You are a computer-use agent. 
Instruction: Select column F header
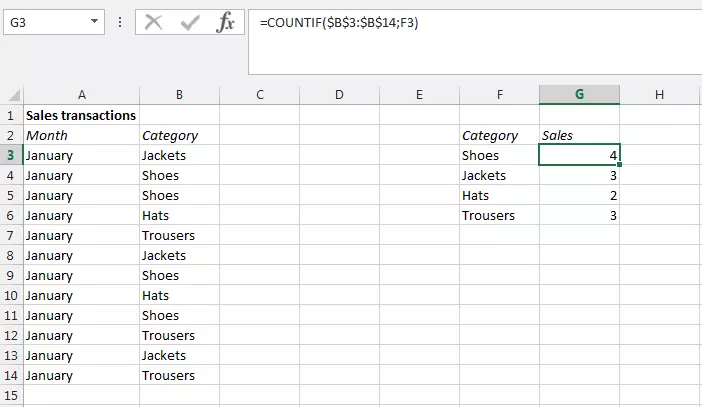point(499,95)
